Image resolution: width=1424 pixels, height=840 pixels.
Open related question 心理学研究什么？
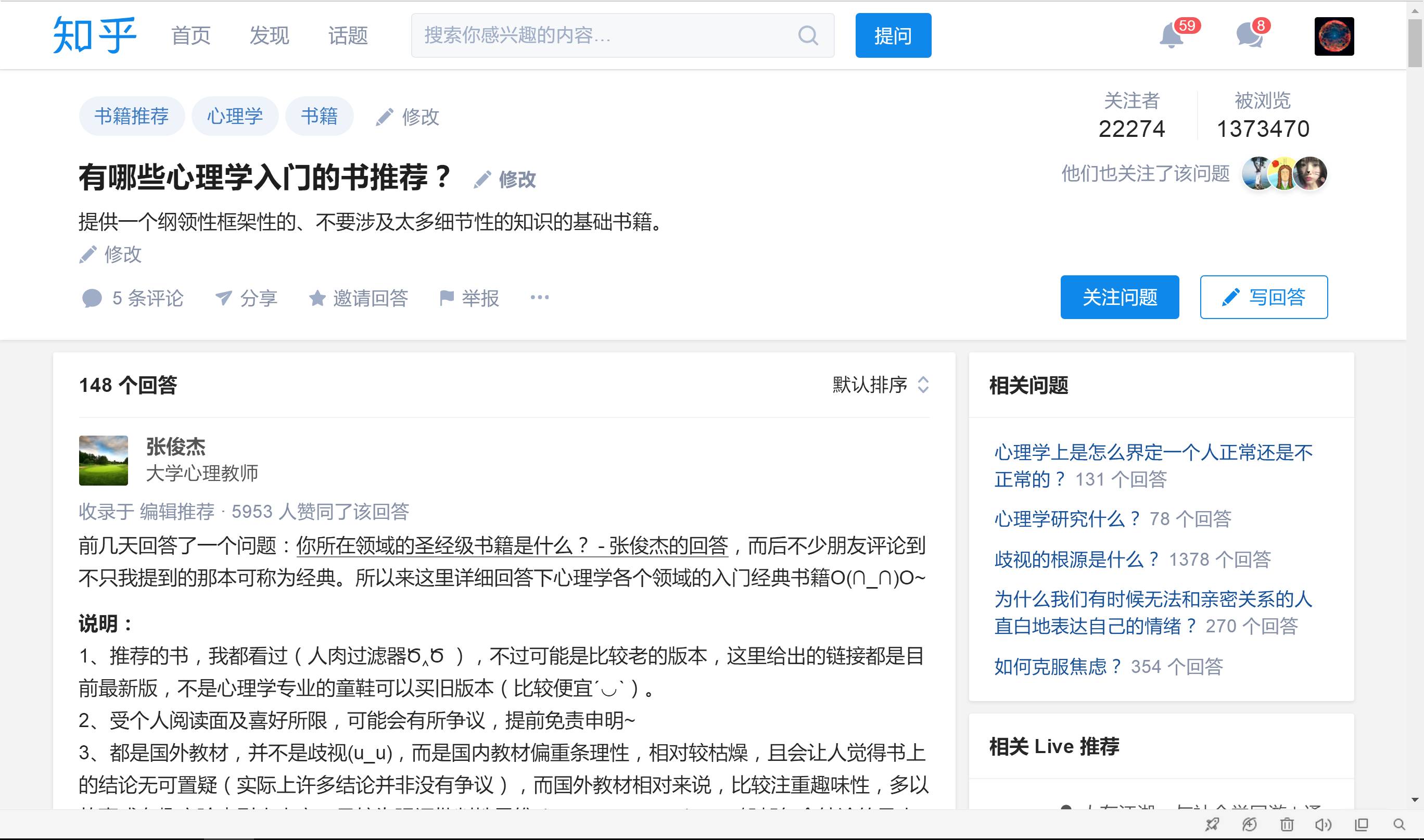pyautogui.click(x=1067, y=518)
